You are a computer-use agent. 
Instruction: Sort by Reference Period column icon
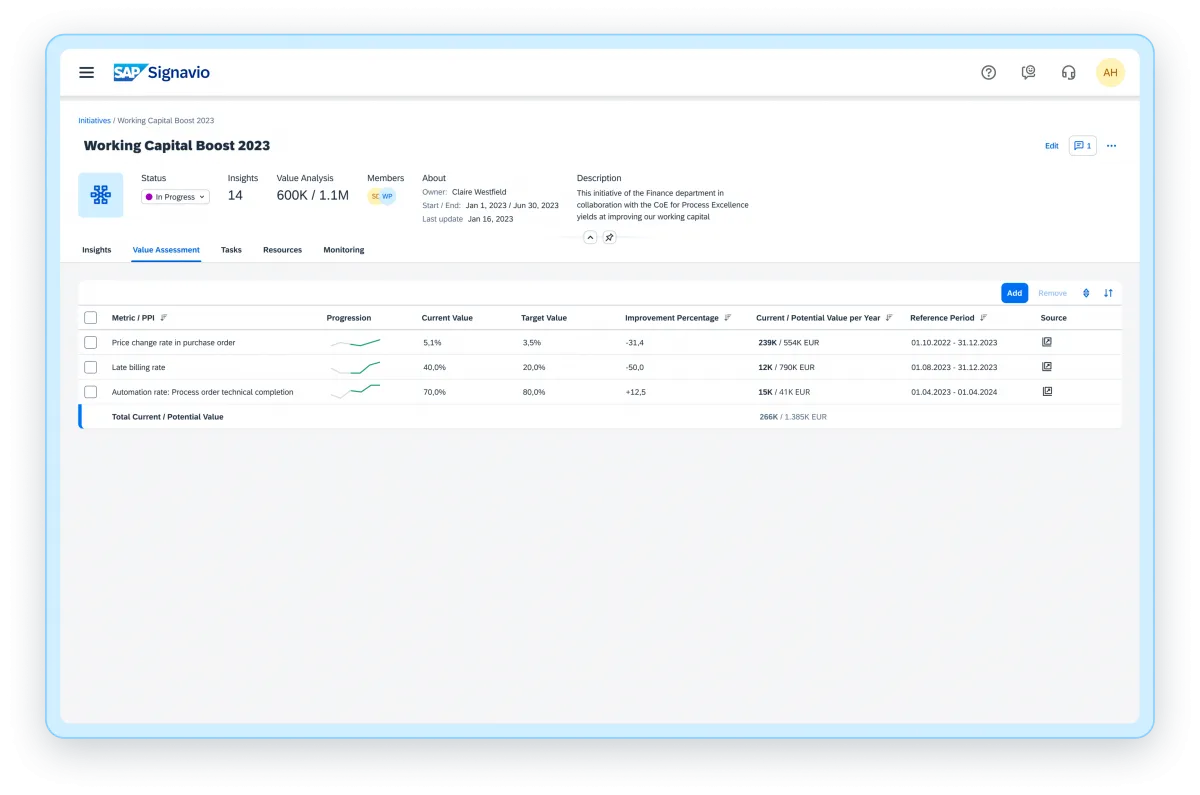tap(983, 318)
